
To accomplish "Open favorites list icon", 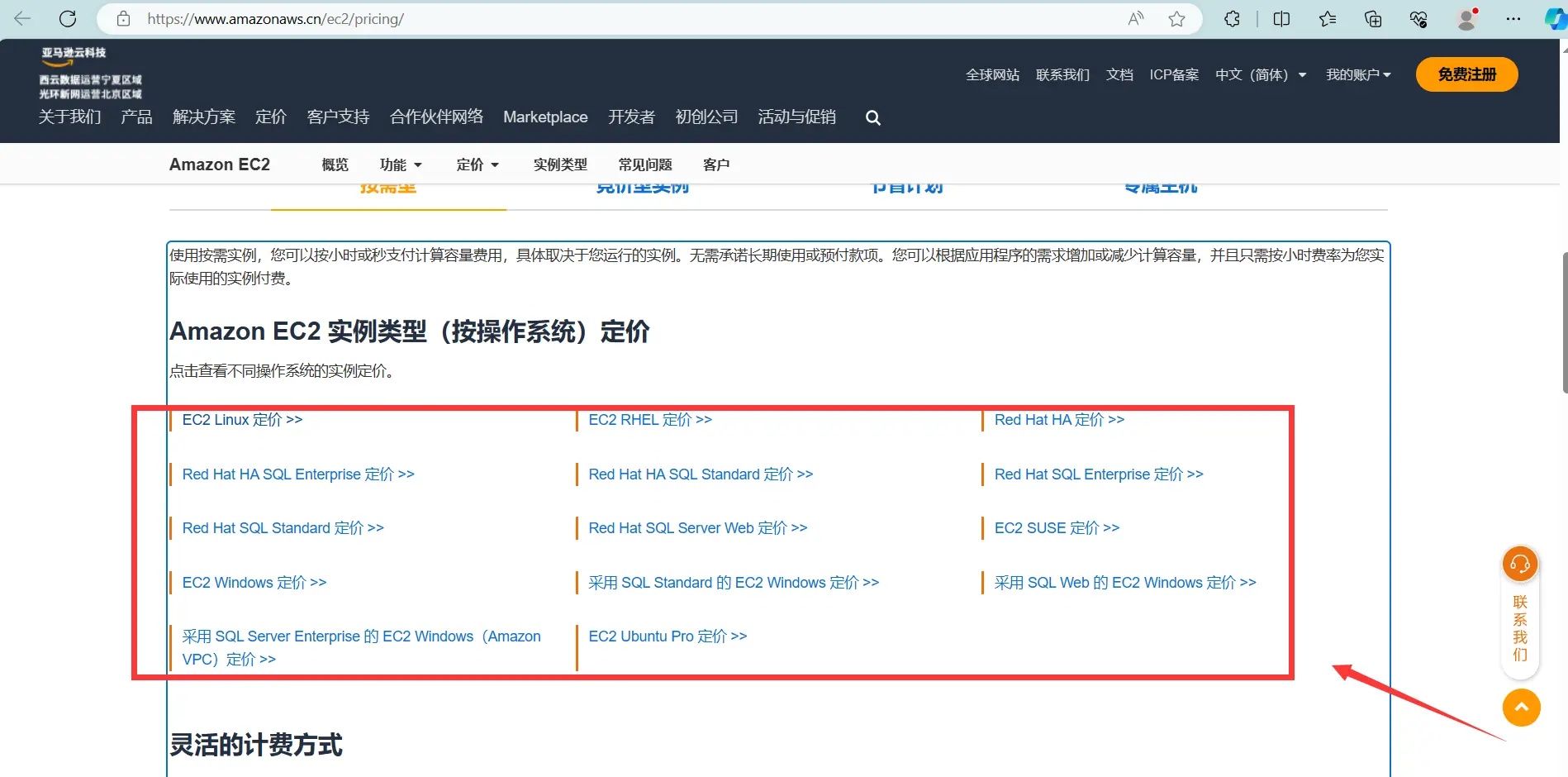I will point(1328,19).
